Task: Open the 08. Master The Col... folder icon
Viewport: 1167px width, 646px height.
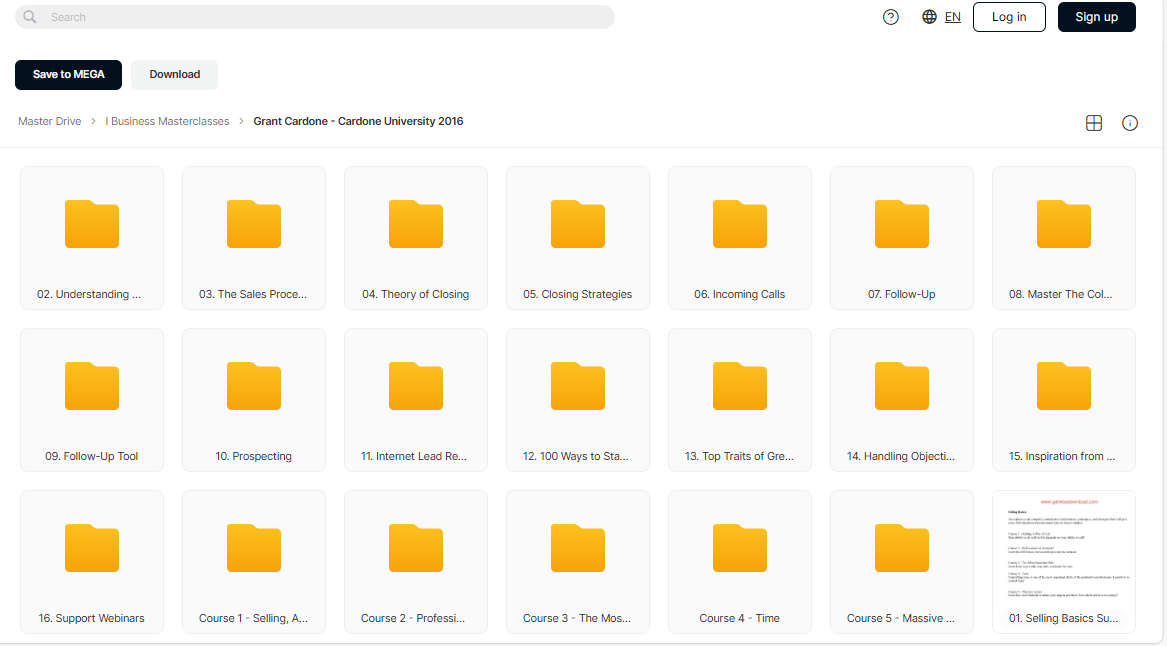Action: pyautogui.click(x=1064, y=224)
